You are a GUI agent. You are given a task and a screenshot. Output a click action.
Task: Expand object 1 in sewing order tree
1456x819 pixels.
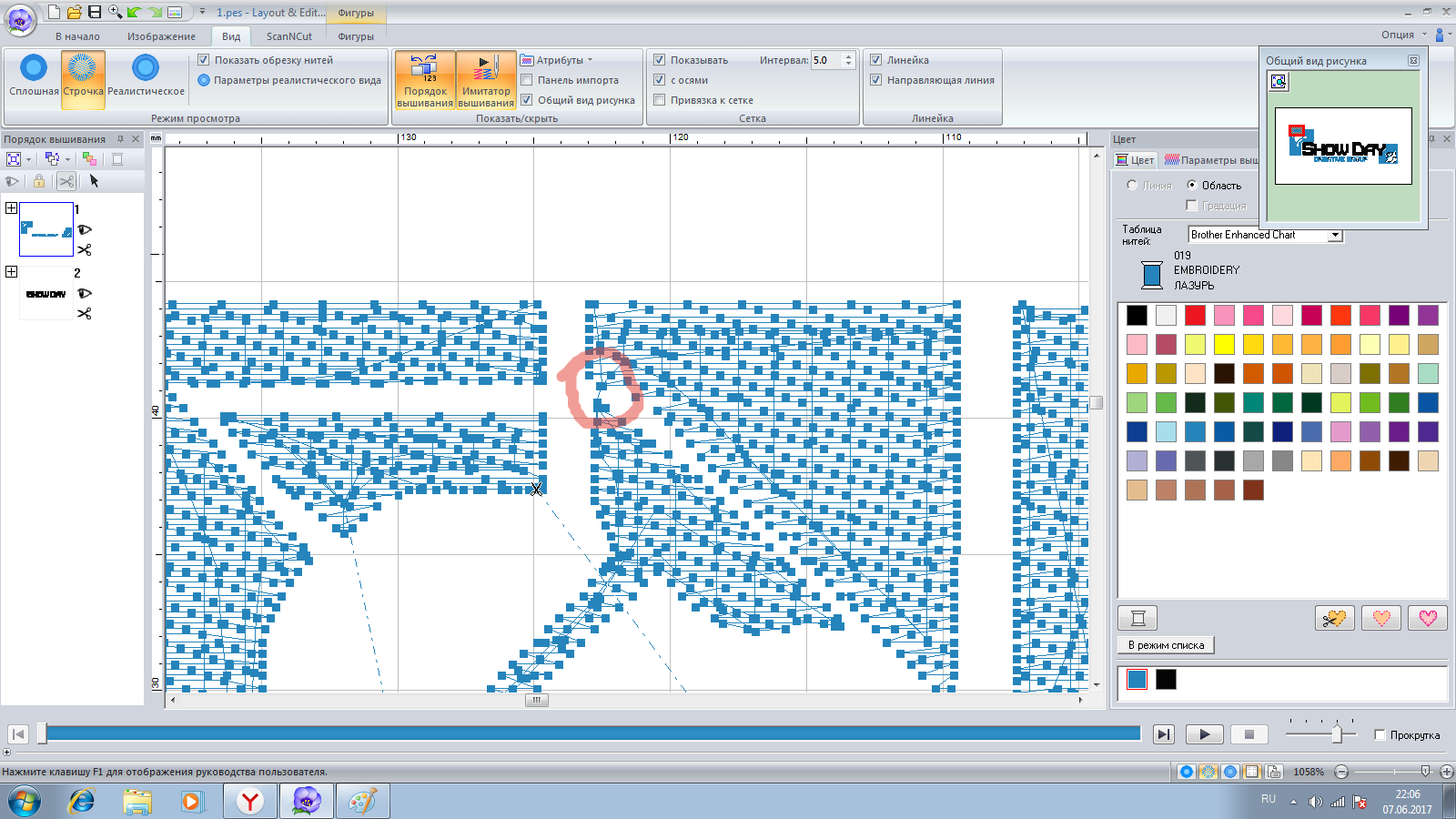[x=12, y=208]
